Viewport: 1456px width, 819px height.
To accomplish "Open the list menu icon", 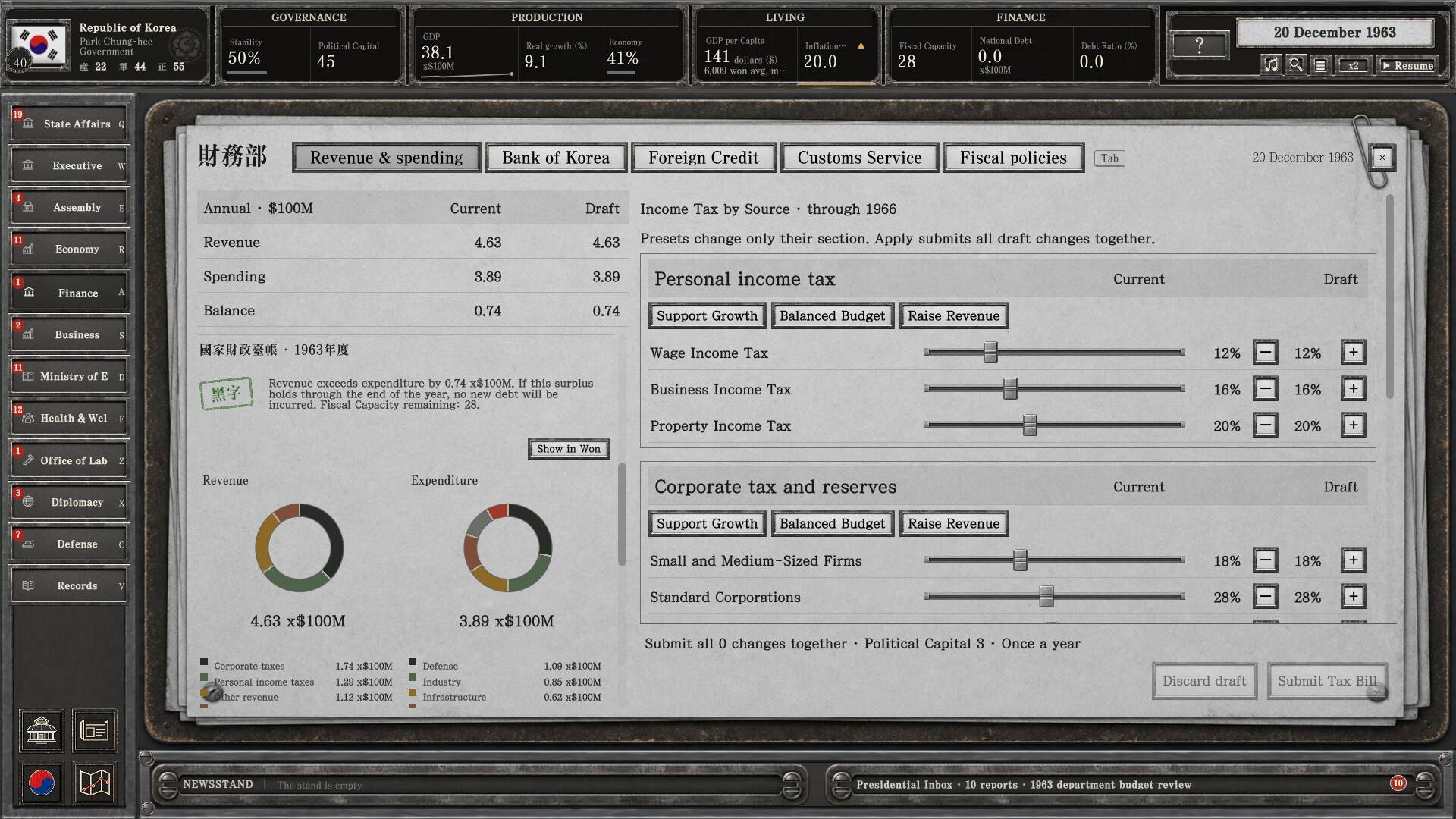I will [x=1320, y=65].
